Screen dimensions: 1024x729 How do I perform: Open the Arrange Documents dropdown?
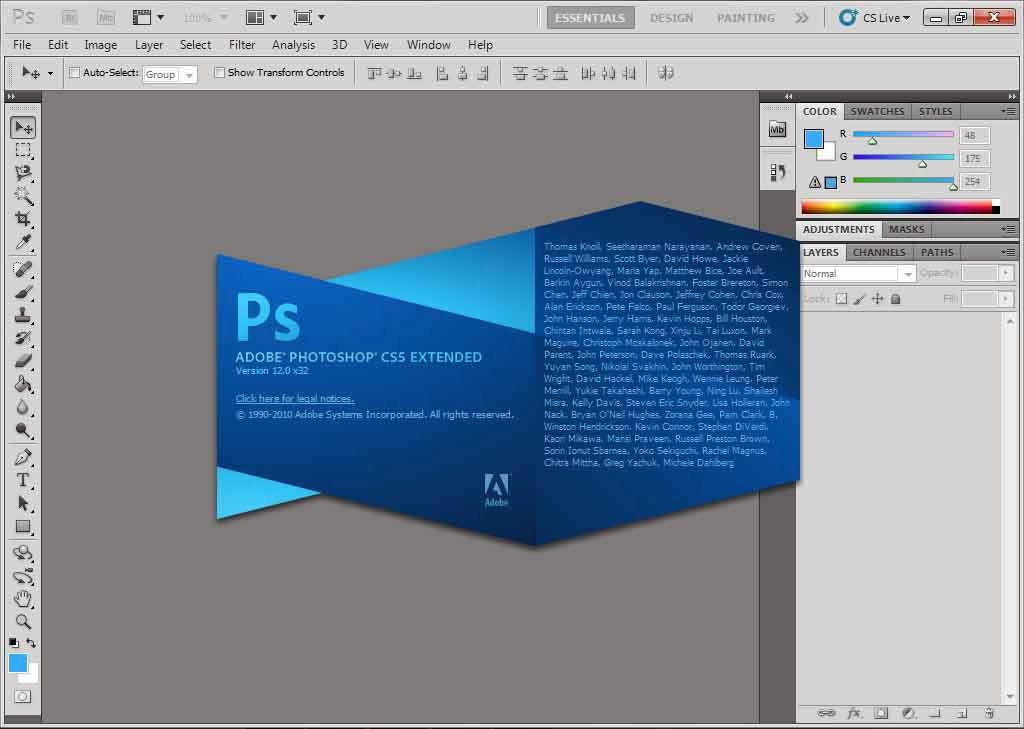tap(261, 18)
